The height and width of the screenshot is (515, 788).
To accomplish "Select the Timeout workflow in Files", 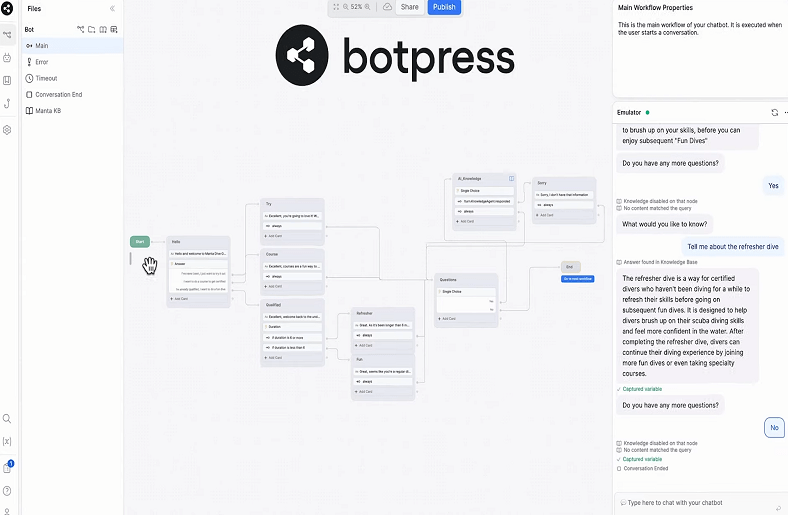I will click(72, 78).
